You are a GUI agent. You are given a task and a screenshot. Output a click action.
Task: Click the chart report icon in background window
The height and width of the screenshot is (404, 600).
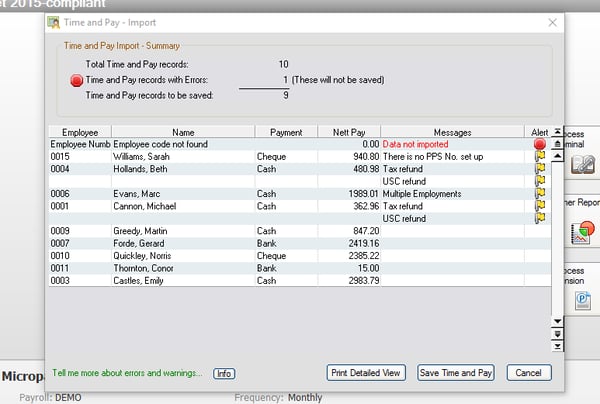[582, 233]
